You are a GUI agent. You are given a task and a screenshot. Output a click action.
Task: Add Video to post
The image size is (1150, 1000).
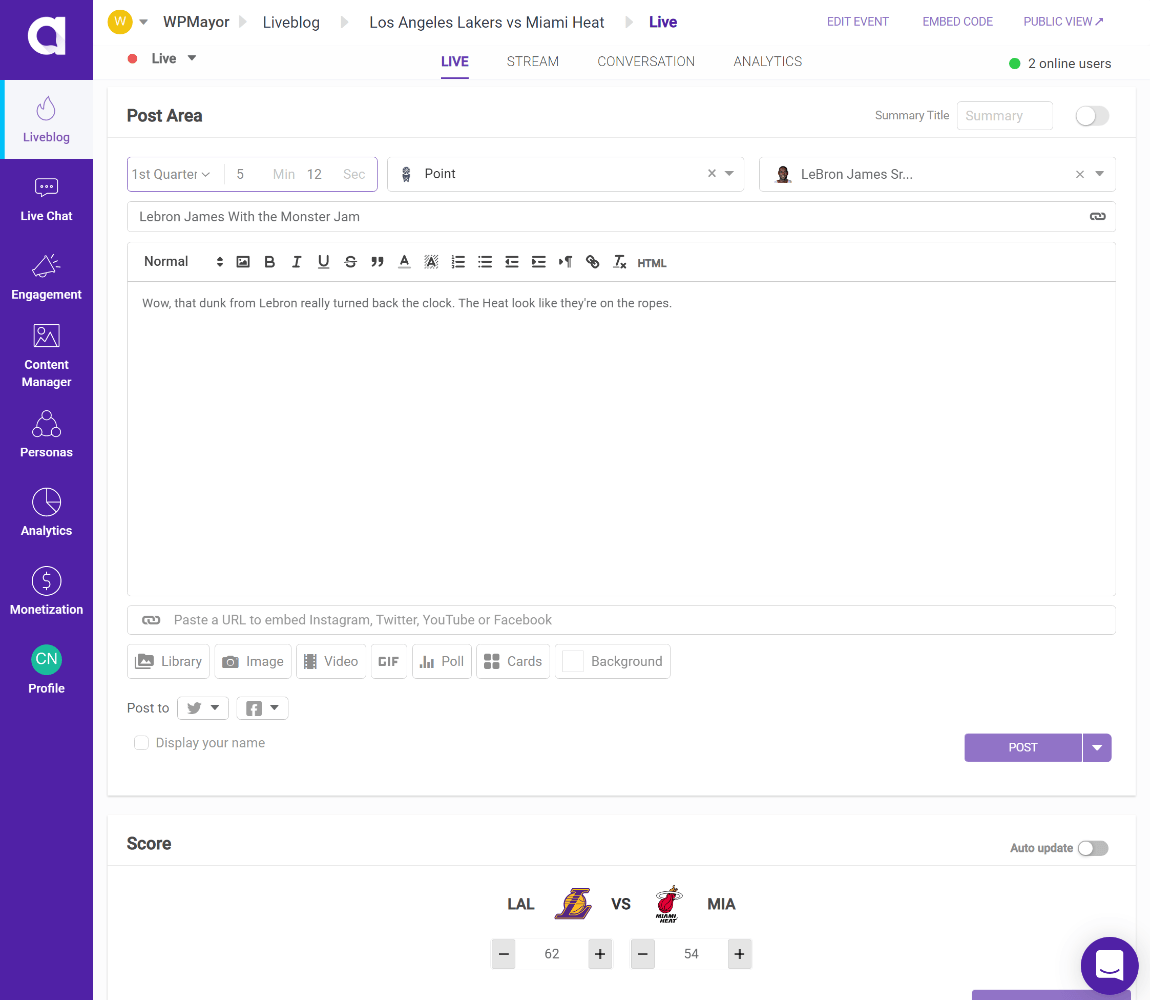(331, 662)
